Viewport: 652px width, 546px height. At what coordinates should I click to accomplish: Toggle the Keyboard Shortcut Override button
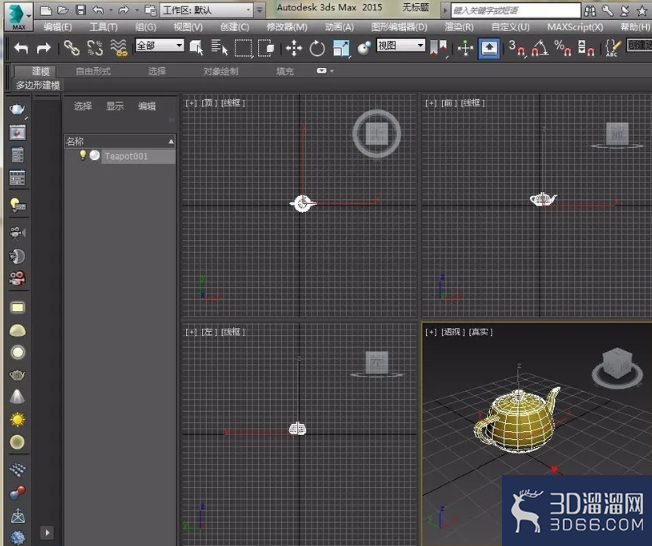pos(489,48)
